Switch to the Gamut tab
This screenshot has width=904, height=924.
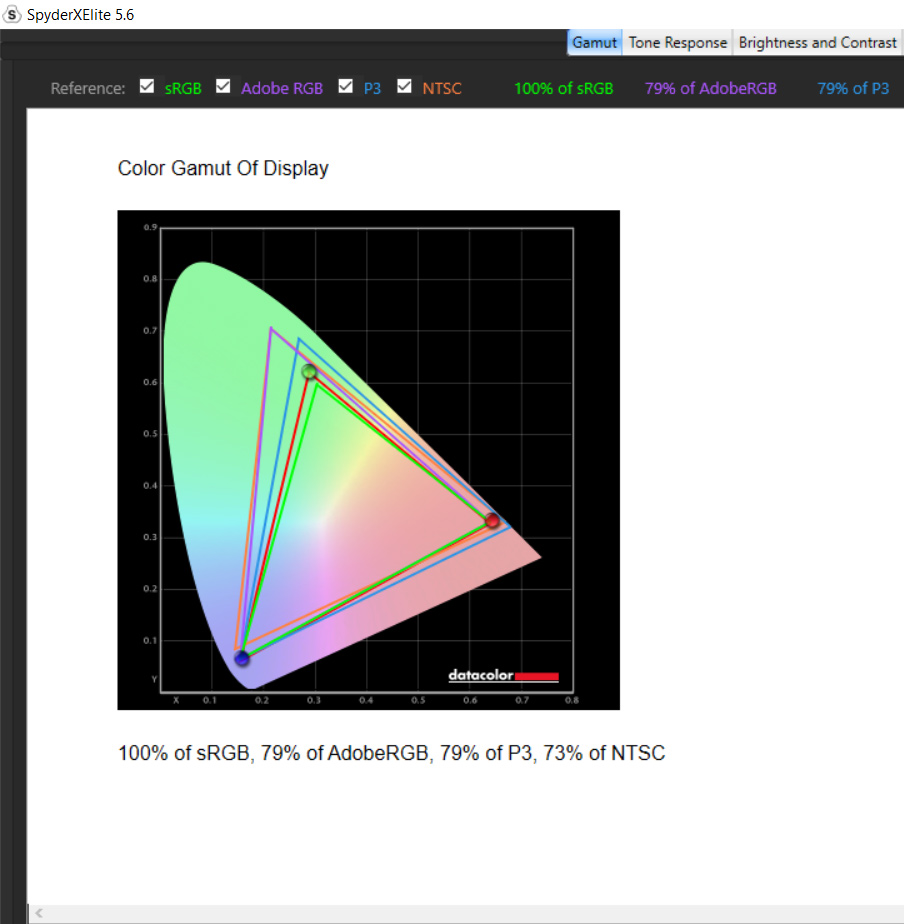594,43
